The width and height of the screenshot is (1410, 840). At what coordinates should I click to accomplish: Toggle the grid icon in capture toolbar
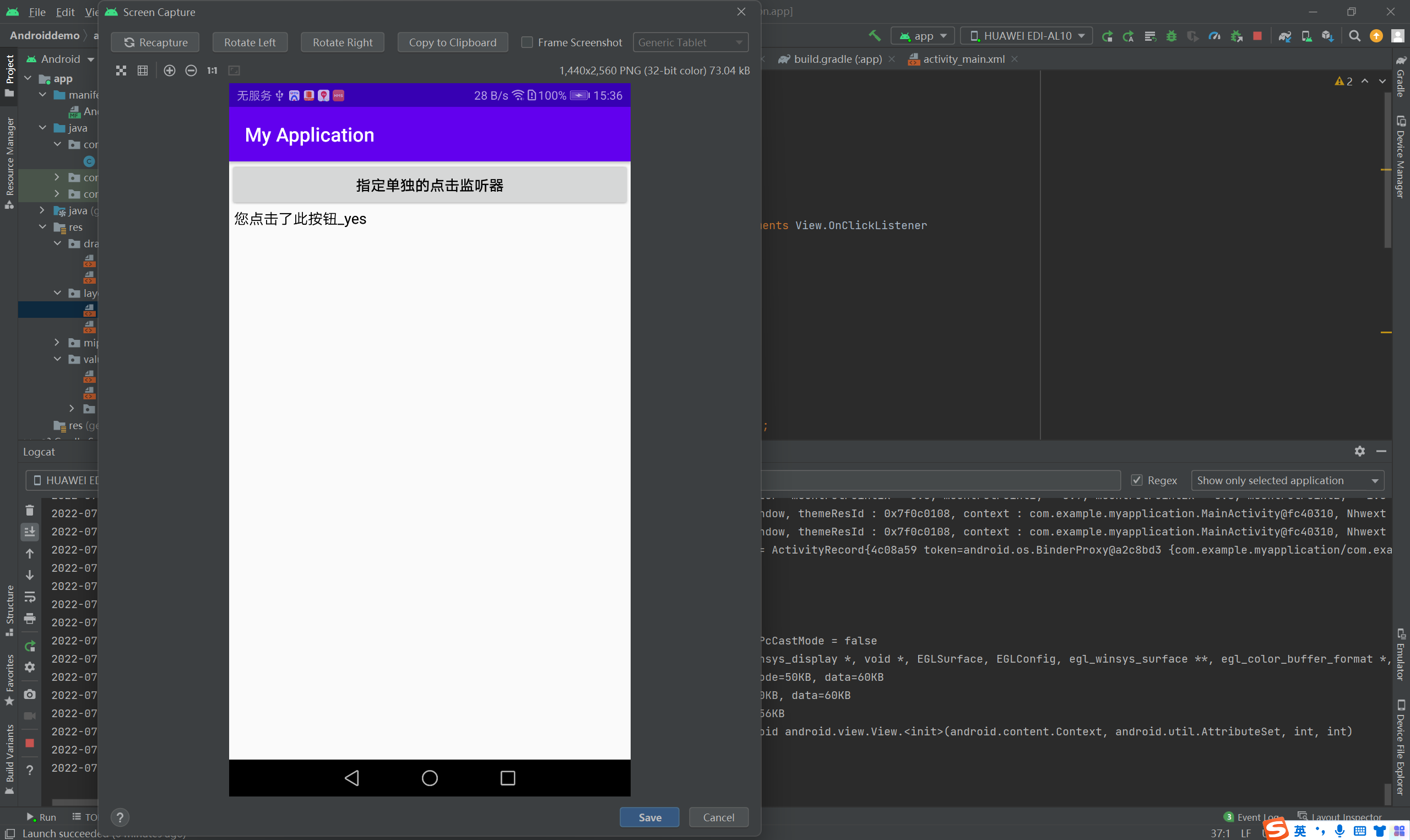143,70
